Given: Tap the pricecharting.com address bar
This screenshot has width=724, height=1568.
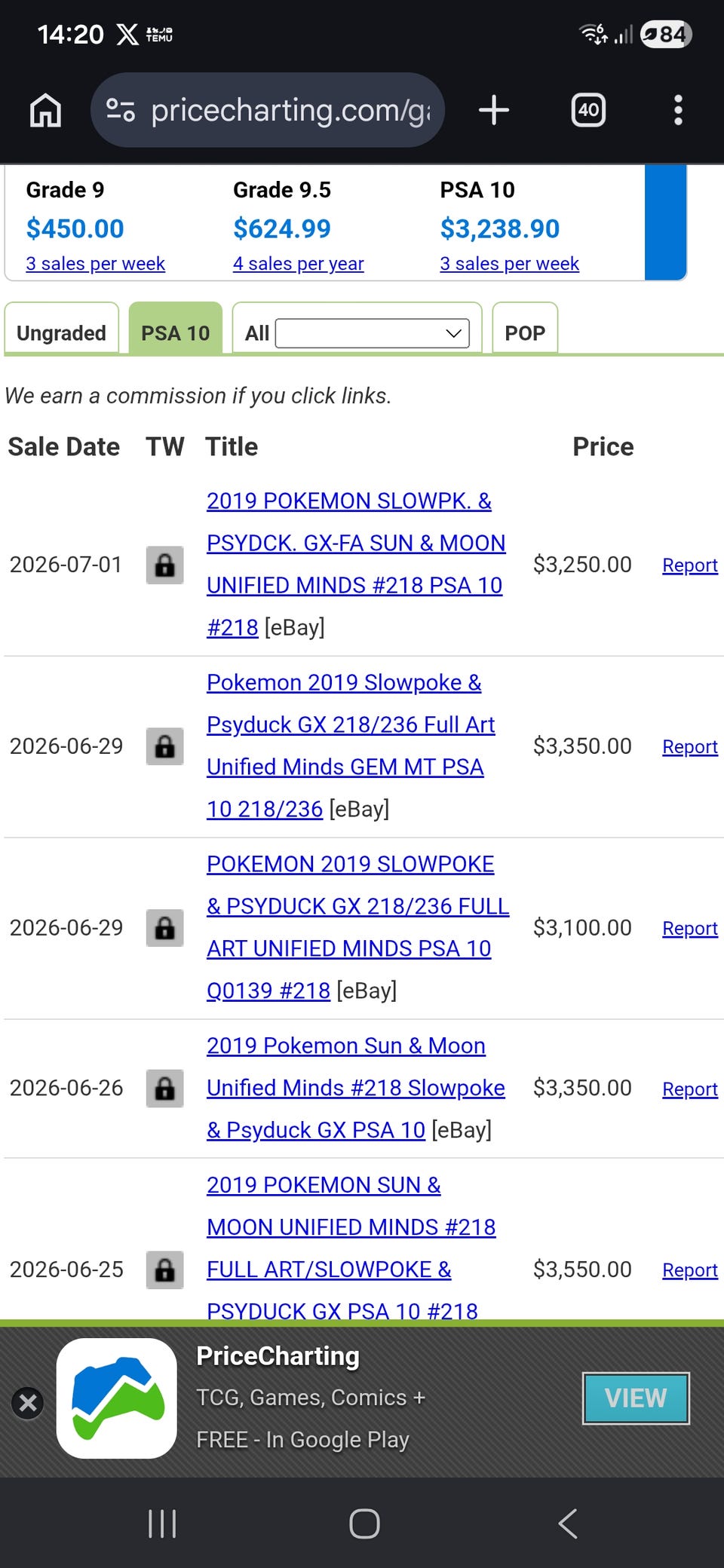Looking at the screenshot, I should pyautogui.click(x=268, y=110).
